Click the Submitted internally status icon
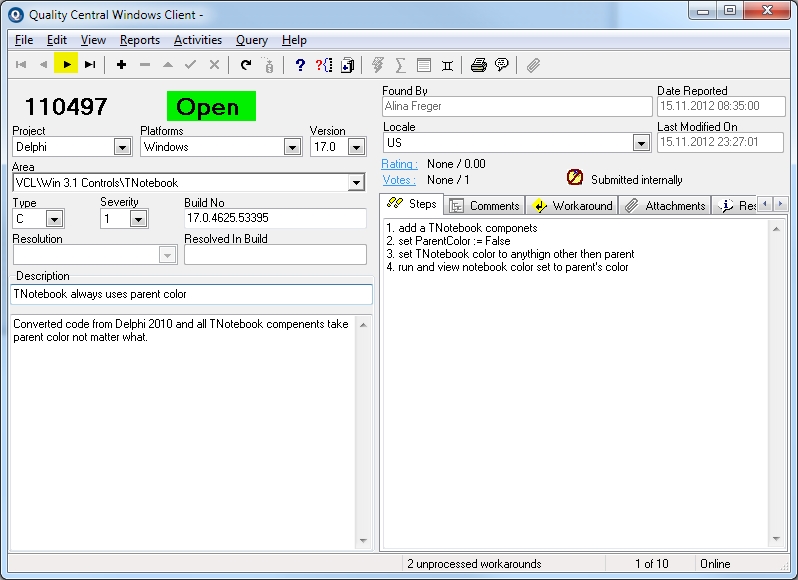 575,177
